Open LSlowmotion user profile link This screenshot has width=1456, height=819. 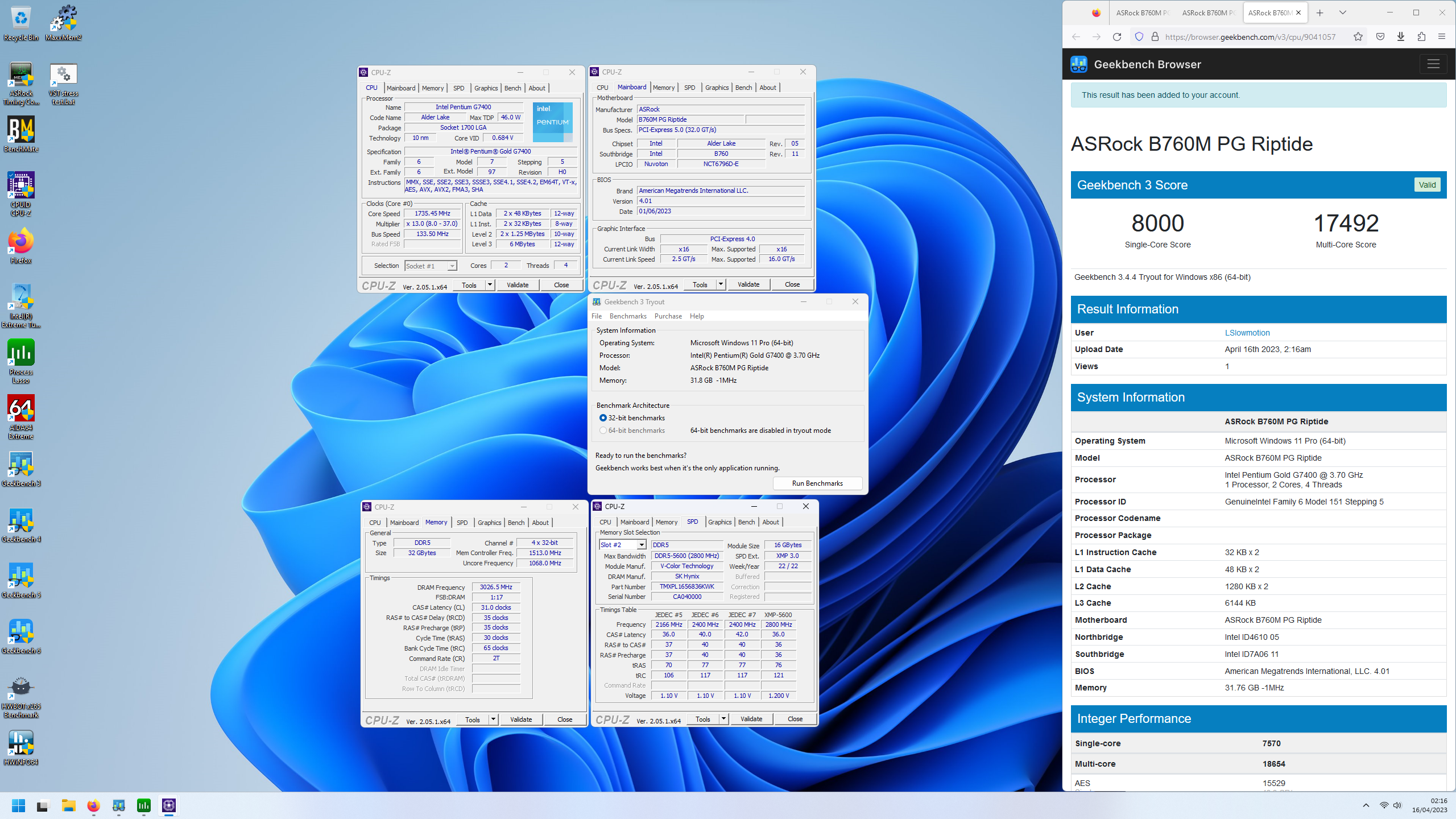[1247, 333]
